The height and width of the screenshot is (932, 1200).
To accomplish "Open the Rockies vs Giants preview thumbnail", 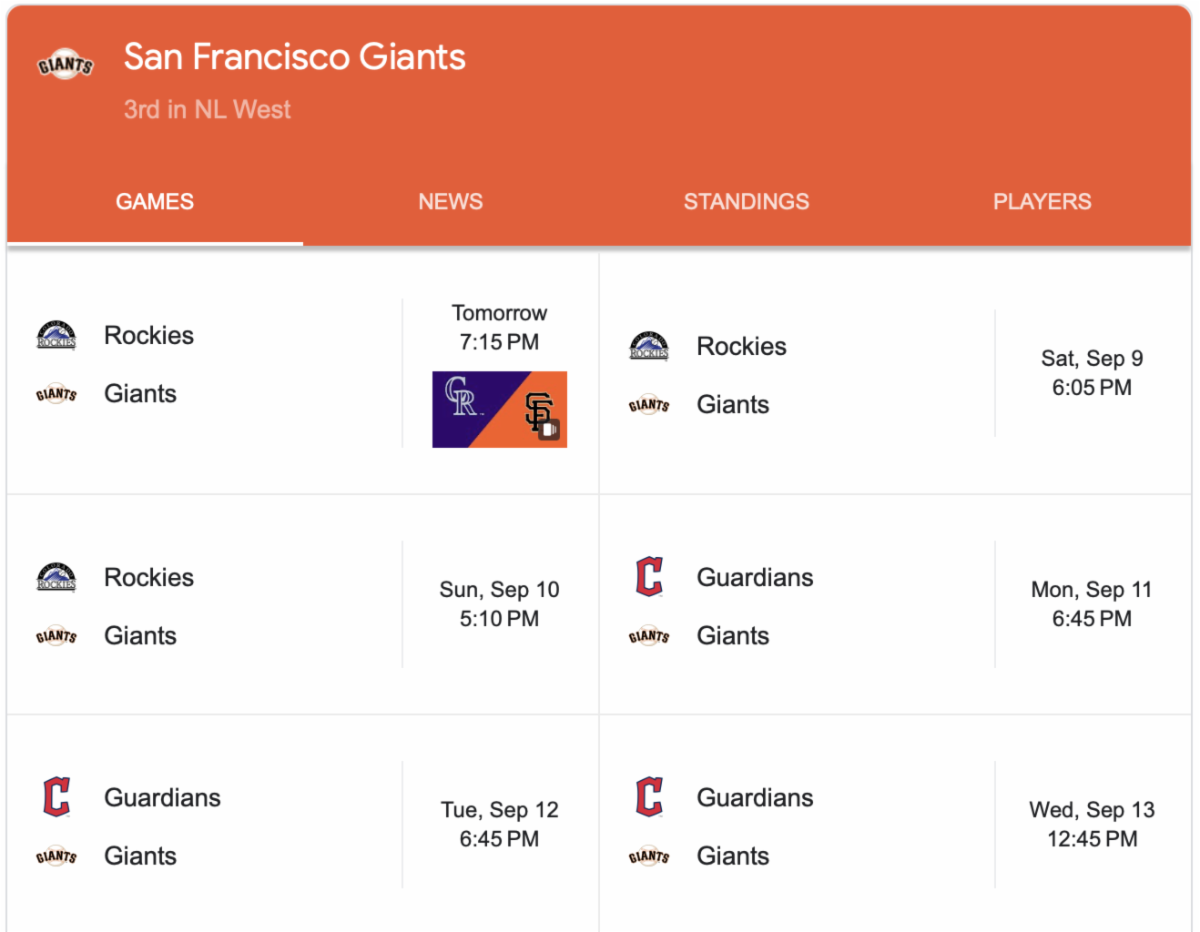I will point(499,409).
